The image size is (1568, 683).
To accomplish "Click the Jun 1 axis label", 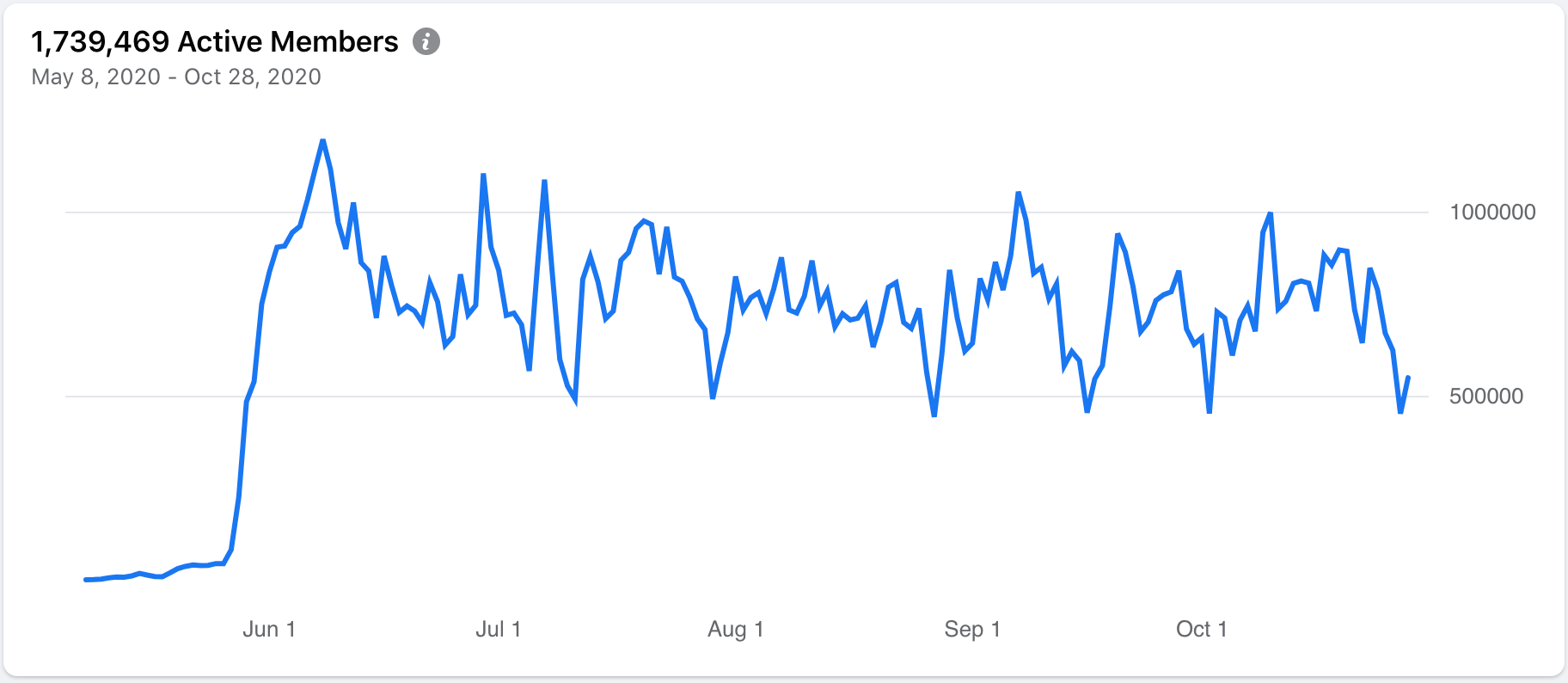I will coord(269,629).
